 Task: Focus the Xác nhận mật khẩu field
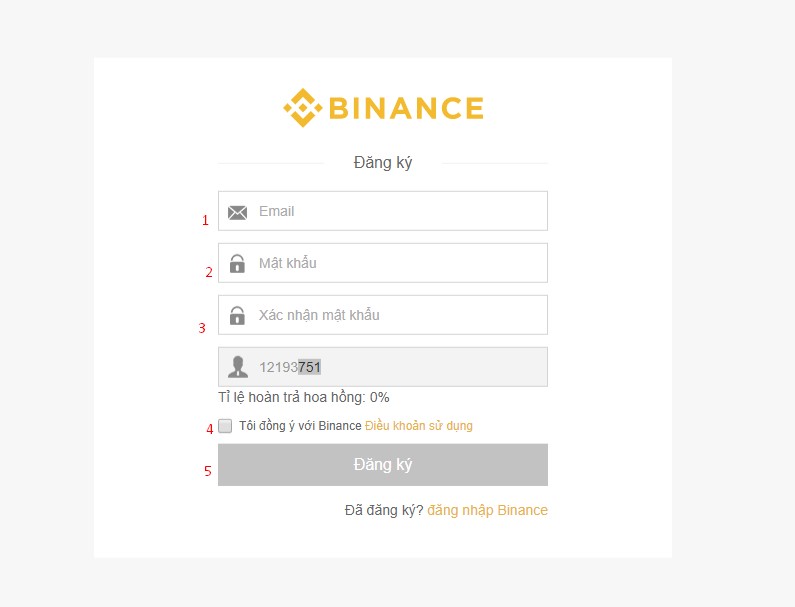(383, 315)
